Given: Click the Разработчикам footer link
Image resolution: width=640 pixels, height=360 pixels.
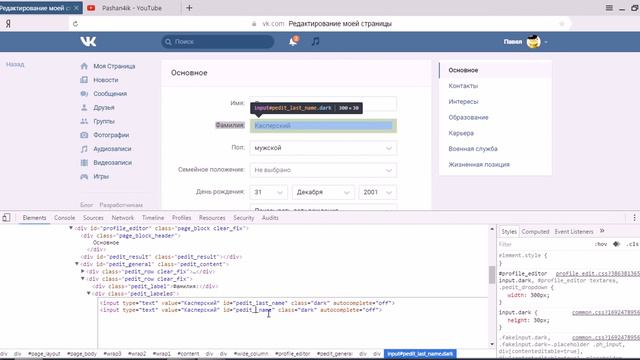Looking at the screenshot, I should tap(121, 205).
